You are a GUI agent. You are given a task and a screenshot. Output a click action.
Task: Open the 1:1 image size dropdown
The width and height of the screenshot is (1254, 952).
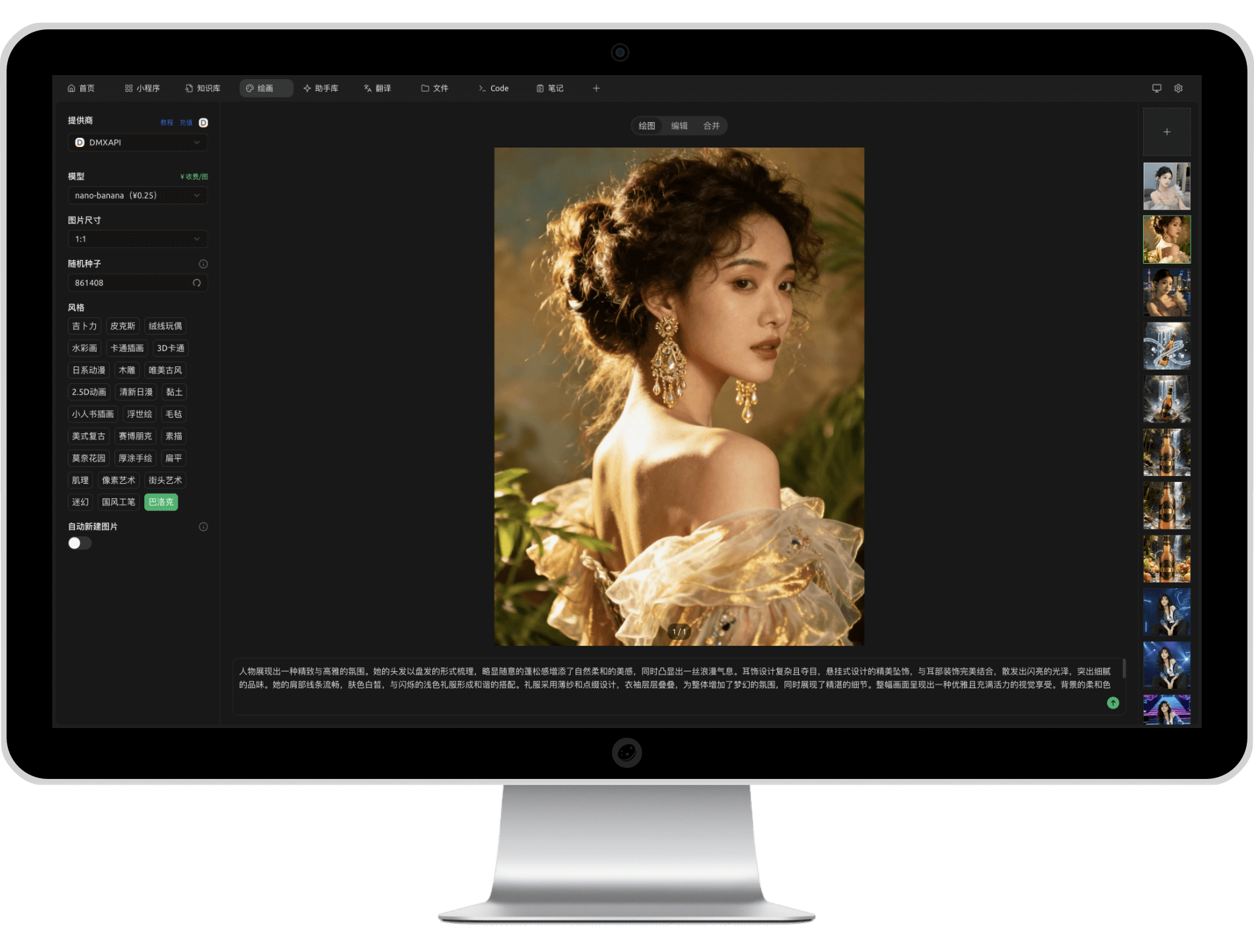(x=138, y=239)
